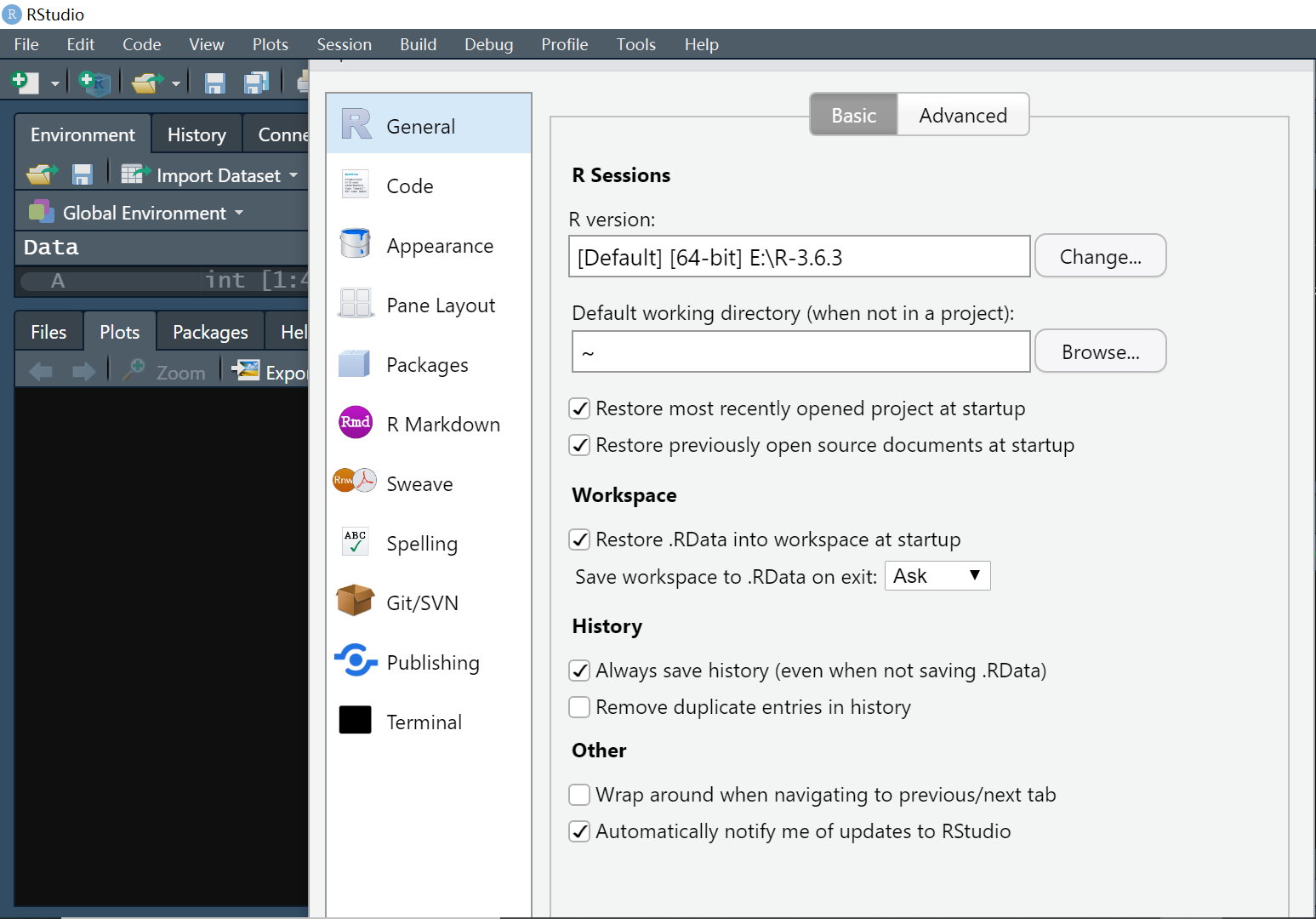Open the Import Dataset dropdown
This screenshot has width=1316, height=919.
(210, 175)
